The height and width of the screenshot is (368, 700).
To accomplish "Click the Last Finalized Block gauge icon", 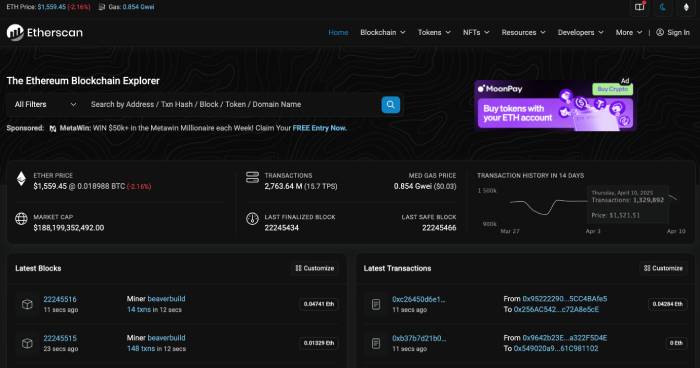I will pos(252,219).
